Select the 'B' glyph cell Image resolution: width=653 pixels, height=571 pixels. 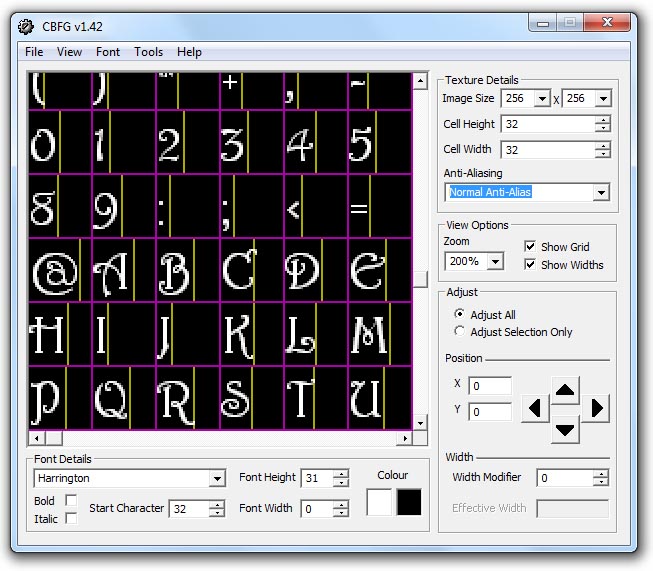click(x=188, y=270)
